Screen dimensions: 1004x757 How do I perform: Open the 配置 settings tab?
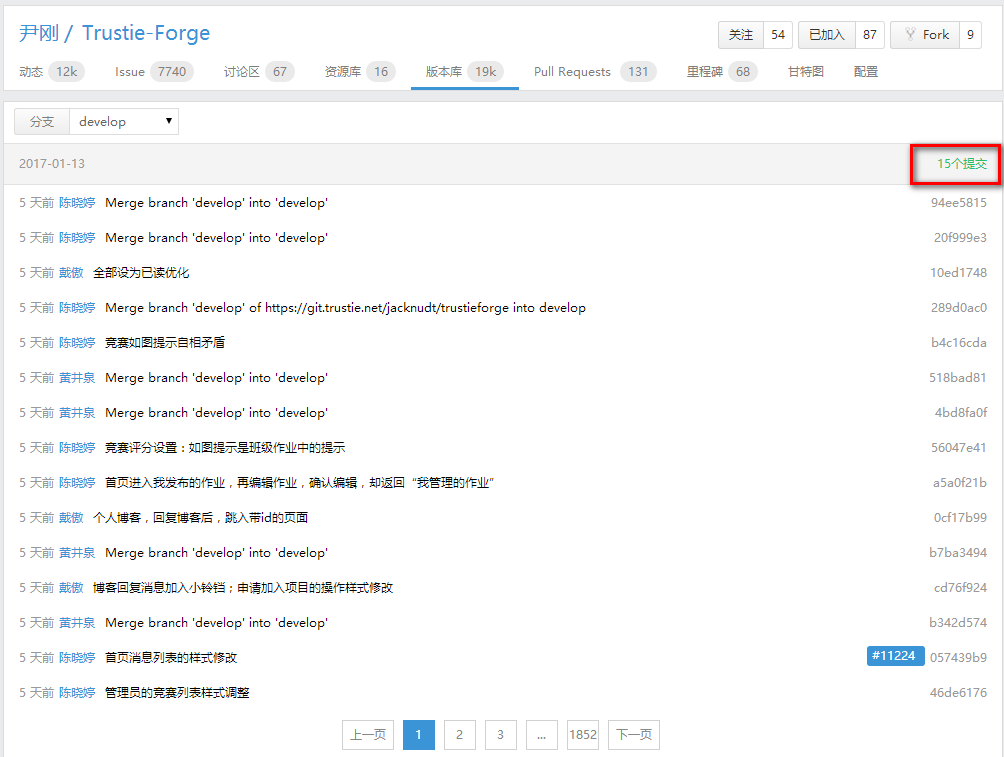point(866,72)
